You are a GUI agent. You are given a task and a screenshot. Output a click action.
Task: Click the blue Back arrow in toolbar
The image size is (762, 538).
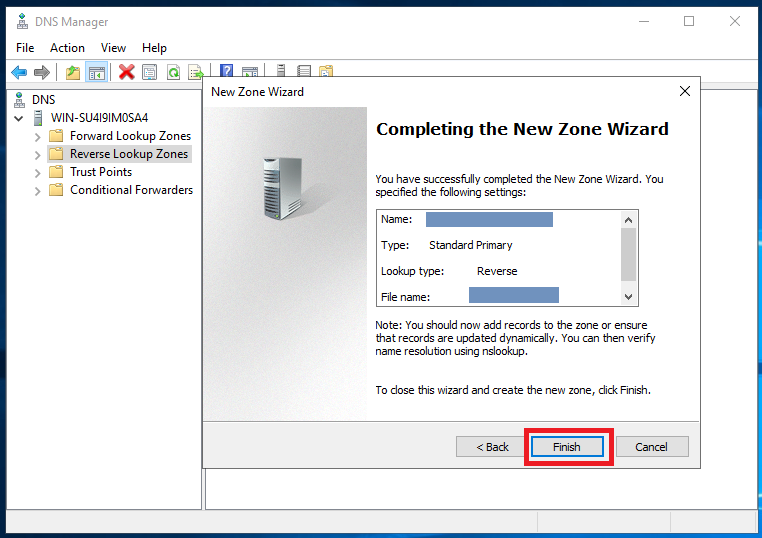point(19,72)
